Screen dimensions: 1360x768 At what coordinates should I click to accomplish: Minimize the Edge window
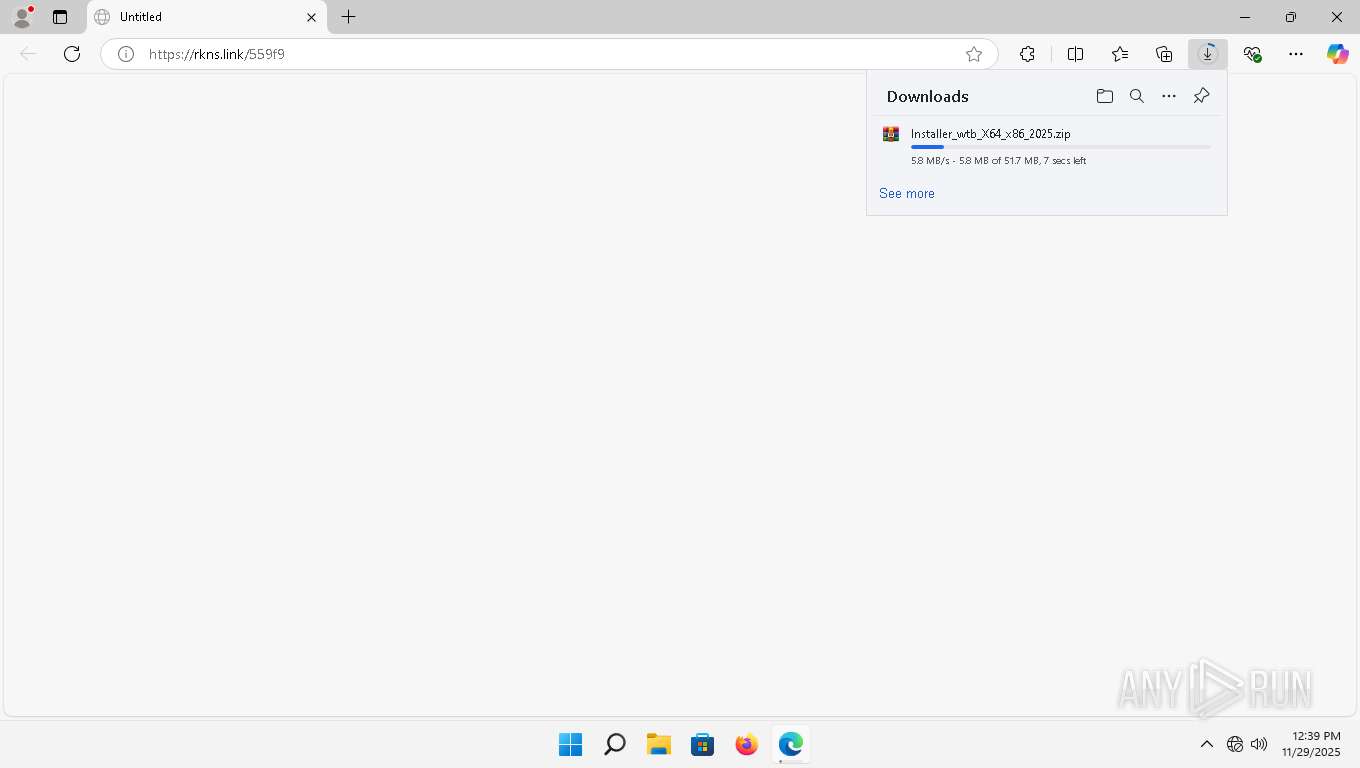1245,17
